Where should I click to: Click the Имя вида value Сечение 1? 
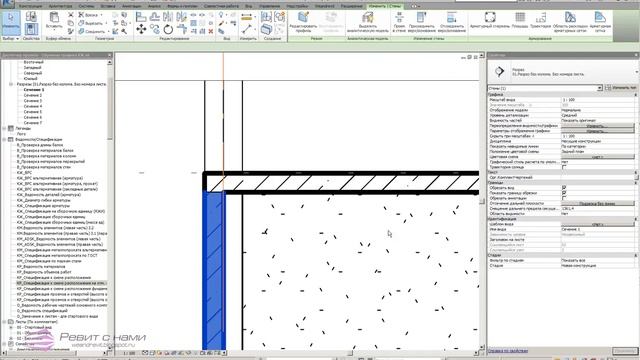(598, 229)
